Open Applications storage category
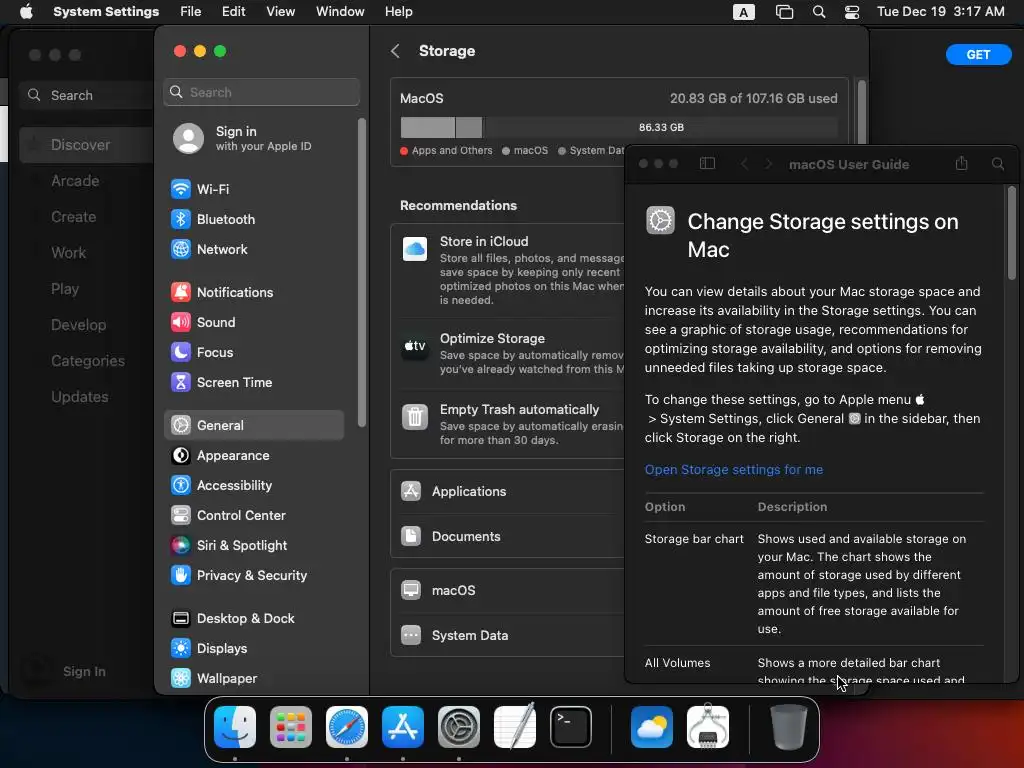Image resolution: width=1024 pixels, height=768 pixels. (507, 492)
